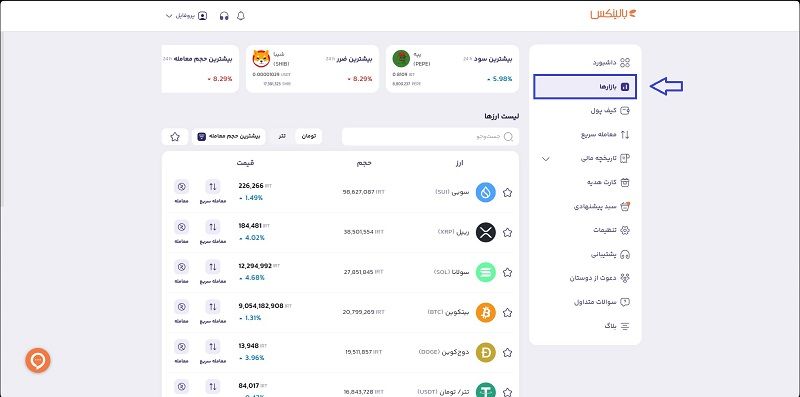The height and width of the screenshot is (397, 800).
Task: Click the volume (حجم) column header
Action: coord(364,163)
